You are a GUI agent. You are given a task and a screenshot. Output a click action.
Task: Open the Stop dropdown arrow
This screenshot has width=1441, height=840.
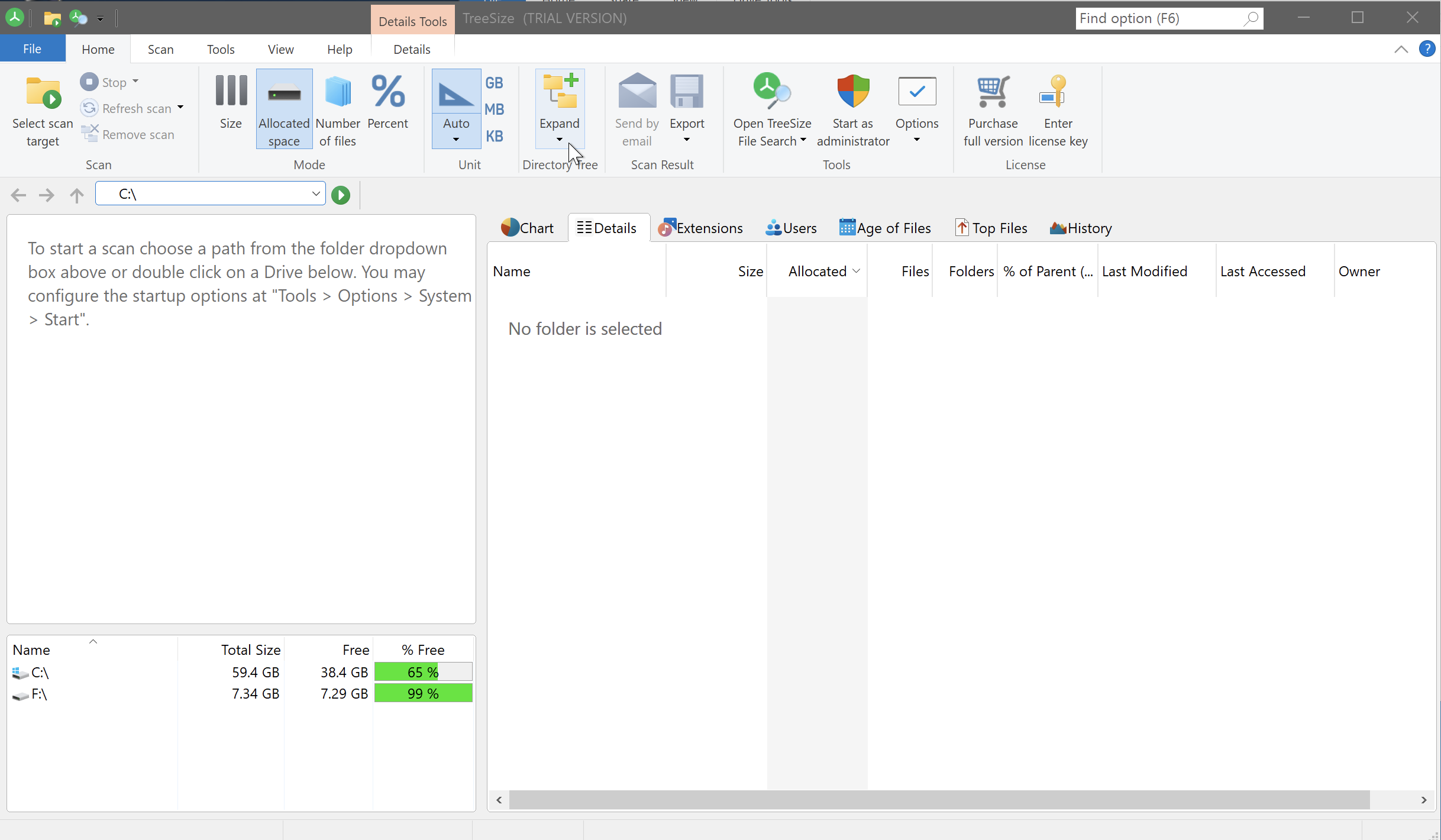[135, 82]
